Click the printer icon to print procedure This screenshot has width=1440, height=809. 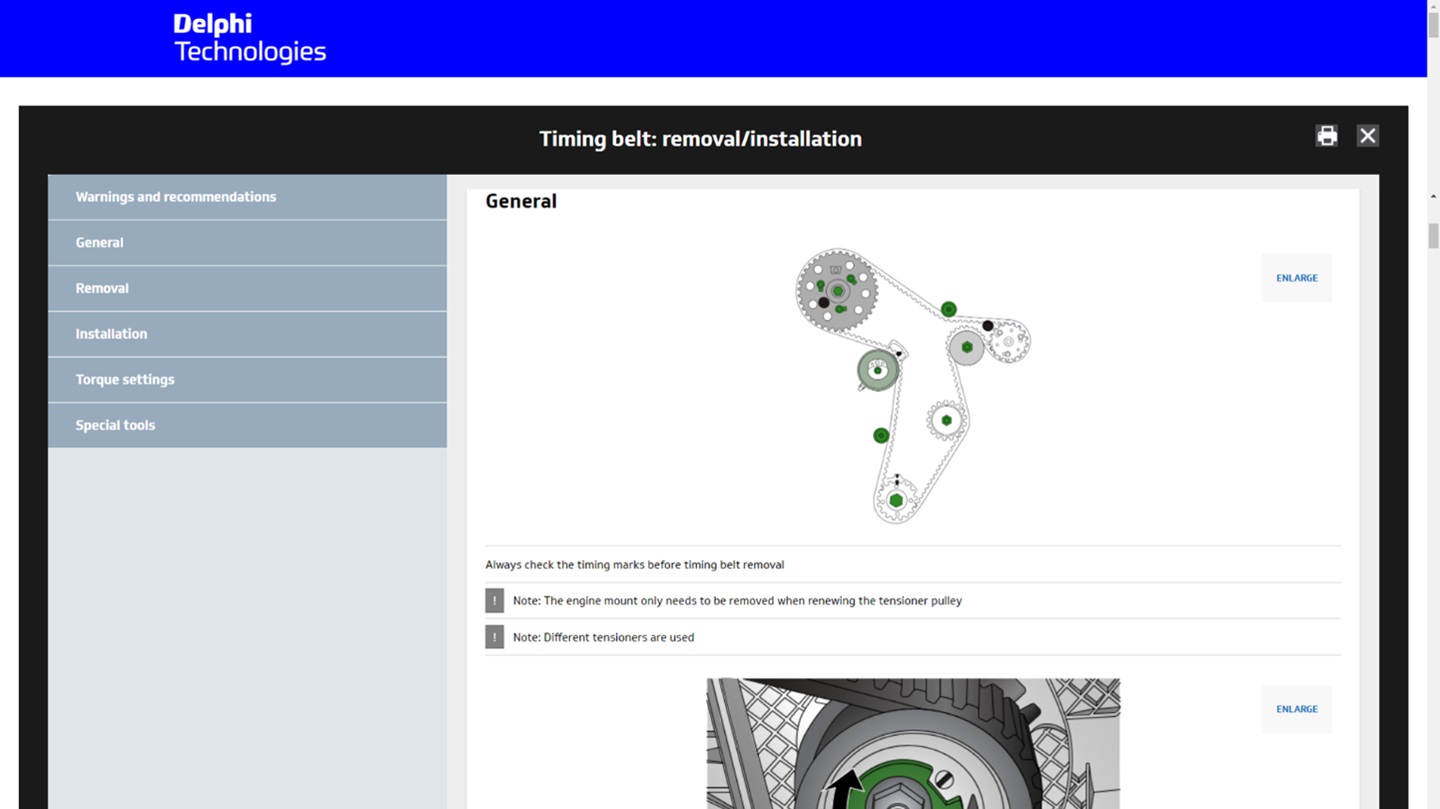(1326, 136)
